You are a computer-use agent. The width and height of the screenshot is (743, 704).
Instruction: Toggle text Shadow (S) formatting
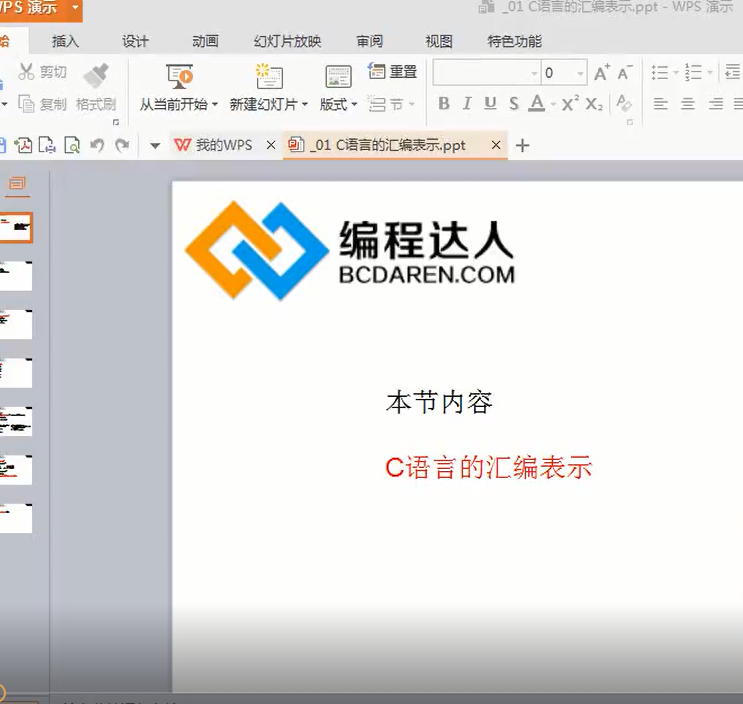click(x=514, y=103)
